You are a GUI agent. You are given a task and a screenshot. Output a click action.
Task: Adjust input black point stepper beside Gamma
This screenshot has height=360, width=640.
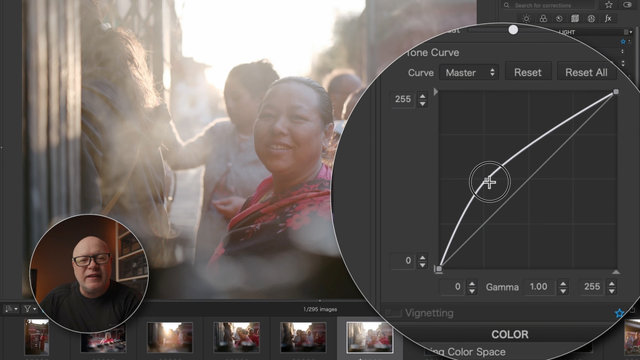[472, 287]
